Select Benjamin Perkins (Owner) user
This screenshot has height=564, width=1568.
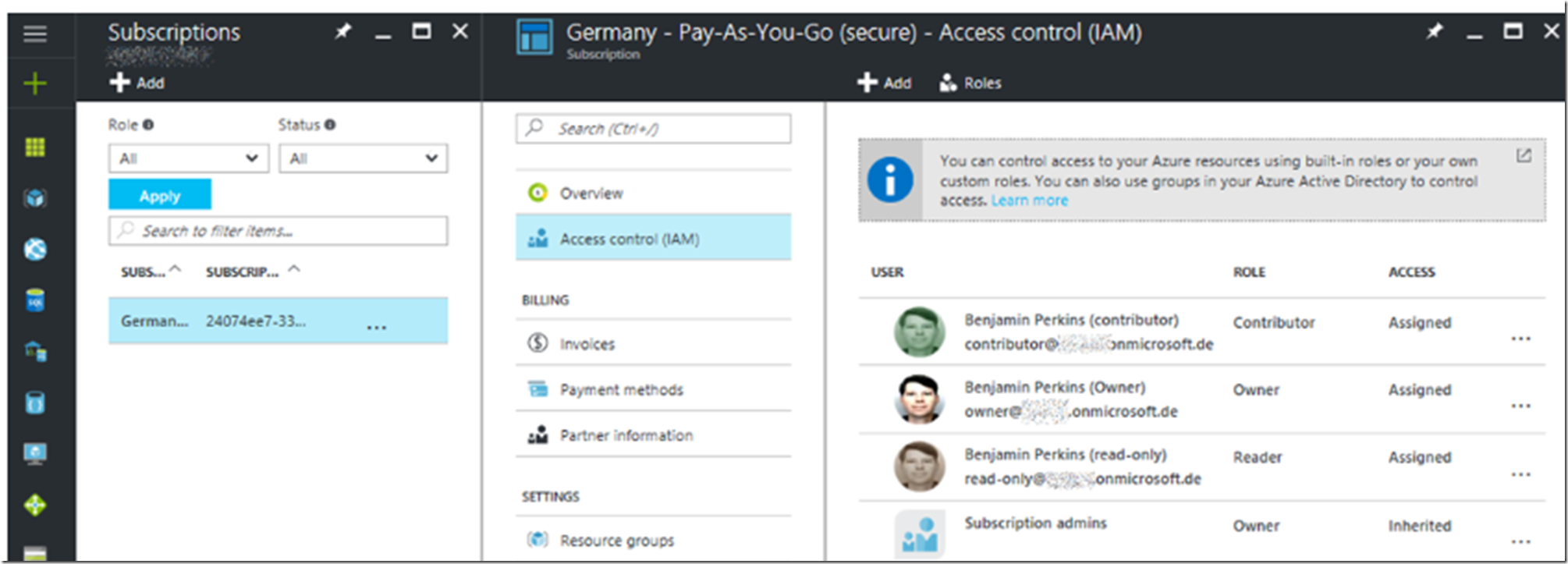tap(1202, 399)
